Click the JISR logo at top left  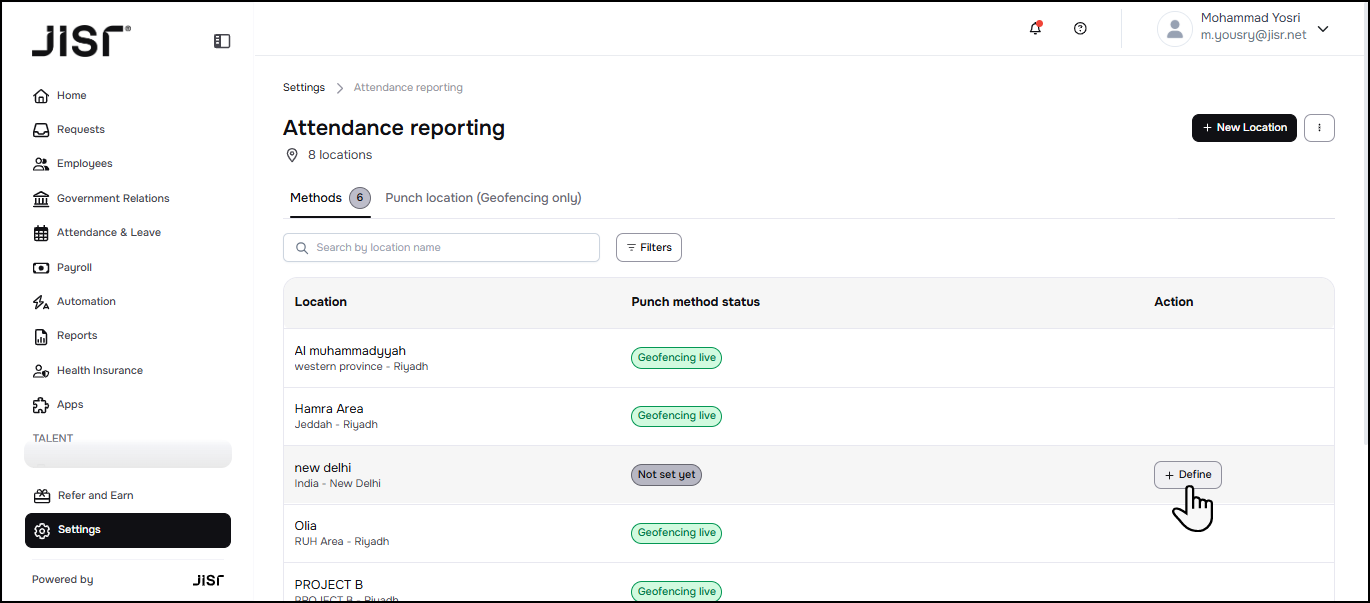80,41
